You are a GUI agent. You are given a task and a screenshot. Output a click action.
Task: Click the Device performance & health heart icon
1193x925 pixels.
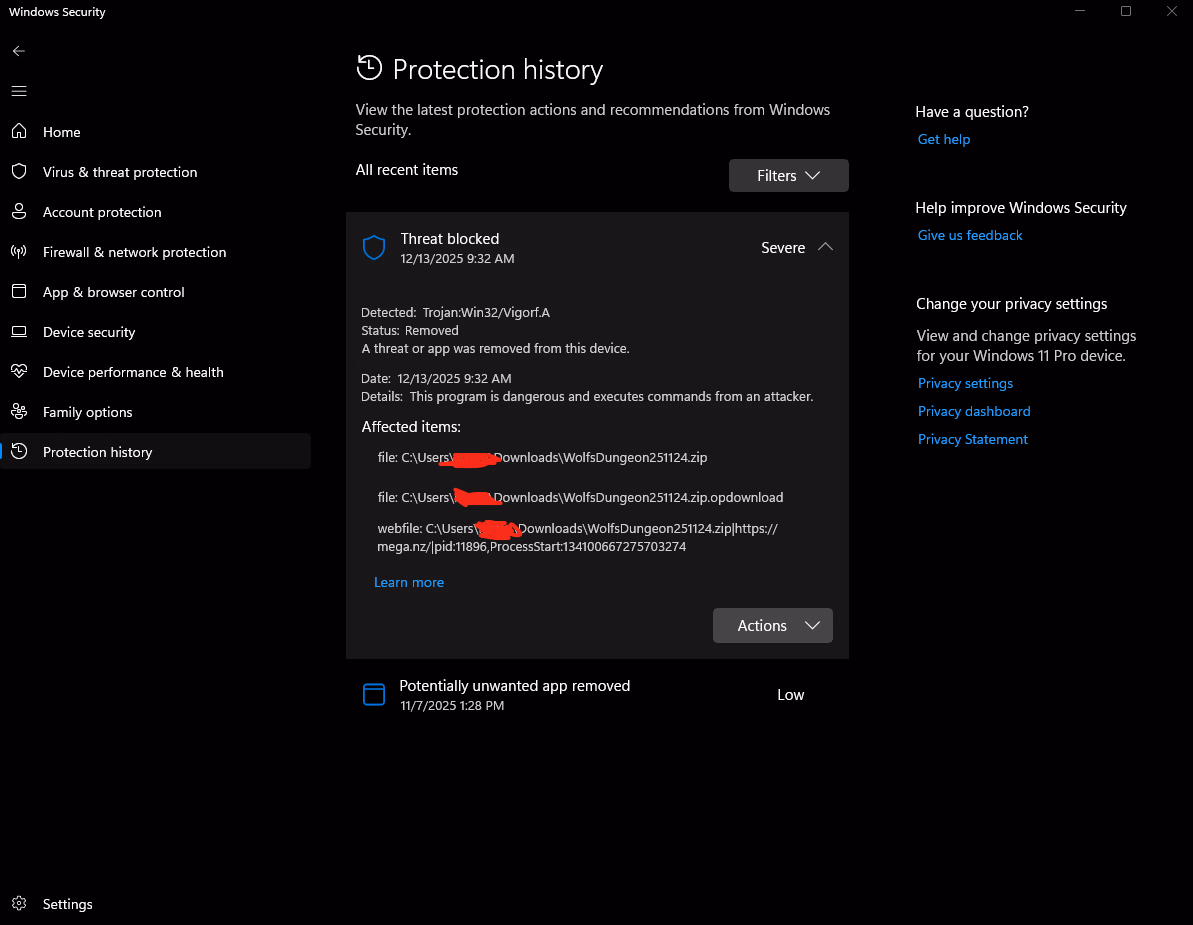click(x=19, y=372)
